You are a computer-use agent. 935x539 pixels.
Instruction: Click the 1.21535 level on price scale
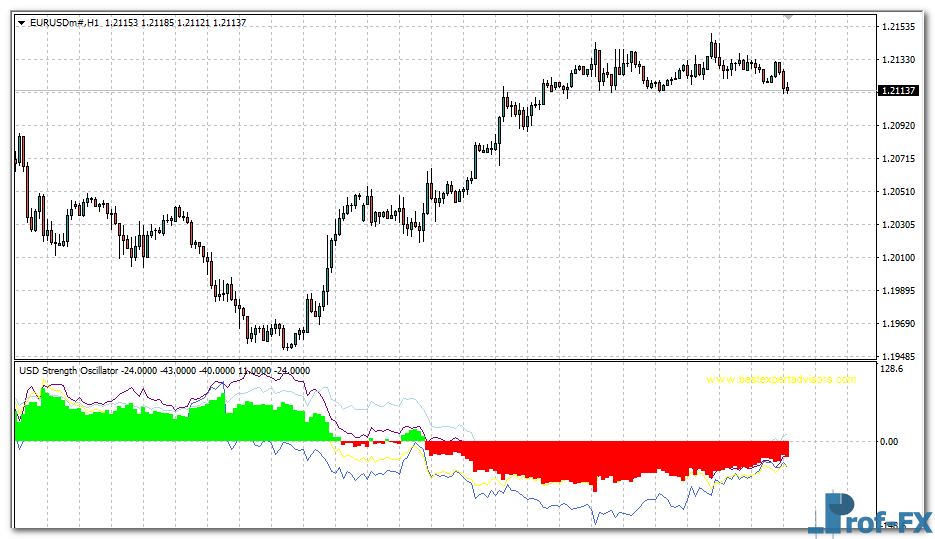898,27
